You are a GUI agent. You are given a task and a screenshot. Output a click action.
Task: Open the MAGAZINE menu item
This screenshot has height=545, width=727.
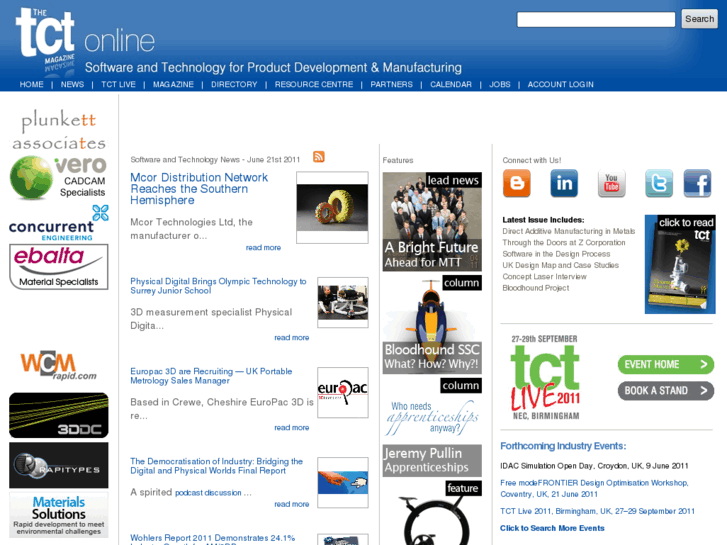click(x=173, y=84)
